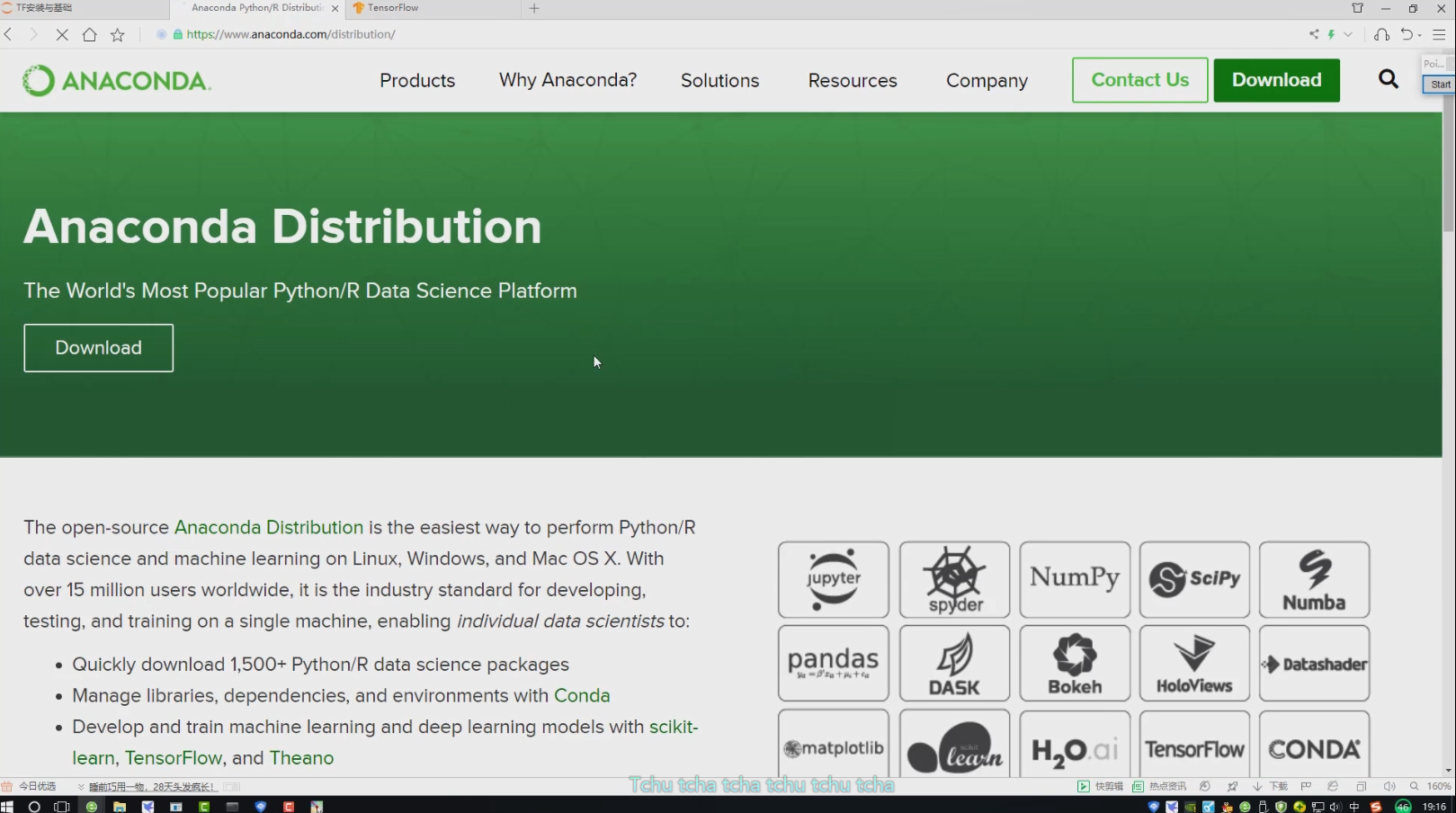Click the NumPy logo tile
This screenshot has height=813, width=1456.
pyautogui.click(x=1075, y=580)
